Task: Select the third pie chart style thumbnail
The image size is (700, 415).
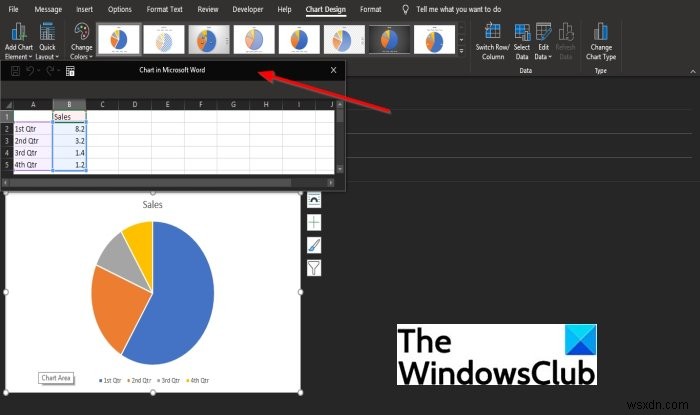Action: click(x=209, y=39)
